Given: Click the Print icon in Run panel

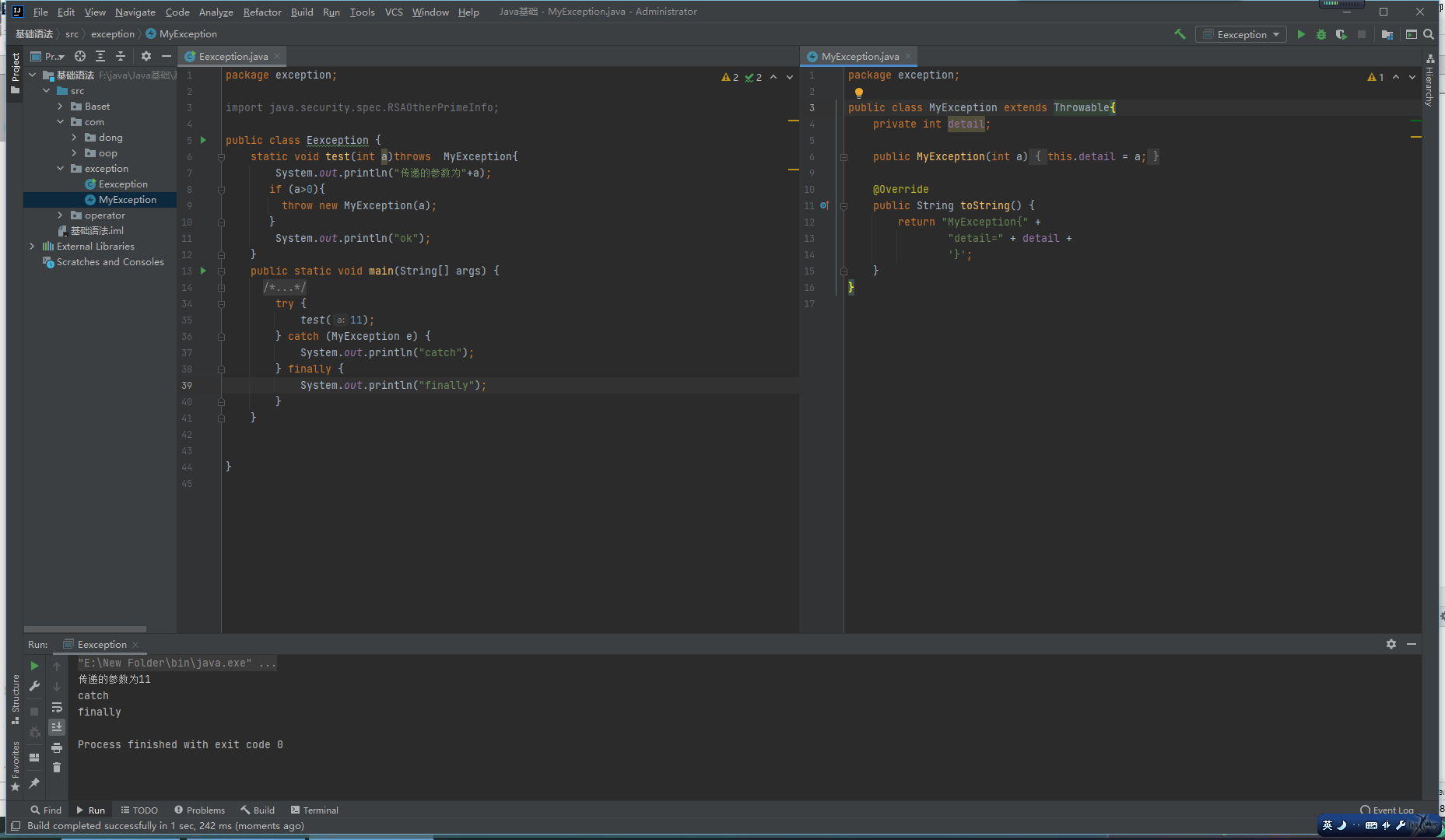Looking at the screenshot, I should [57, 747].
